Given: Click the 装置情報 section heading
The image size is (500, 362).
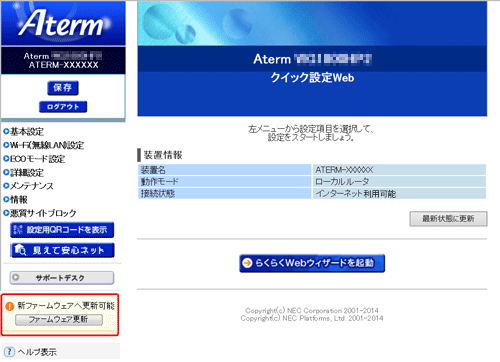Looking at the screenshot, I should coord(163,155).
